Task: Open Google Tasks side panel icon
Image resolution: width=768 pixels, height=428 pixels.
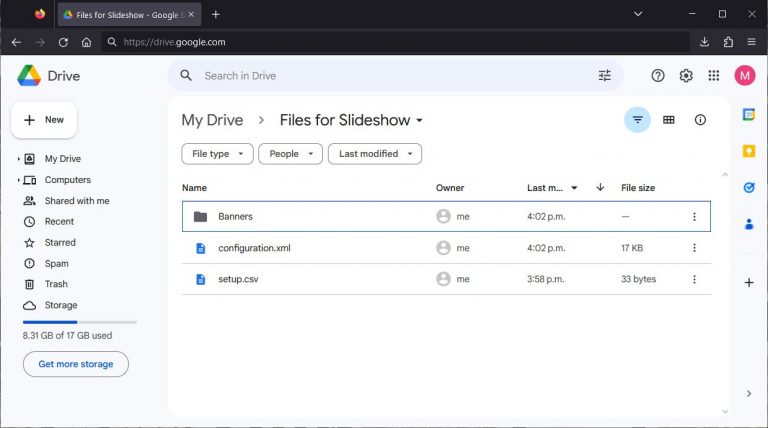Action: click(749, 187)
